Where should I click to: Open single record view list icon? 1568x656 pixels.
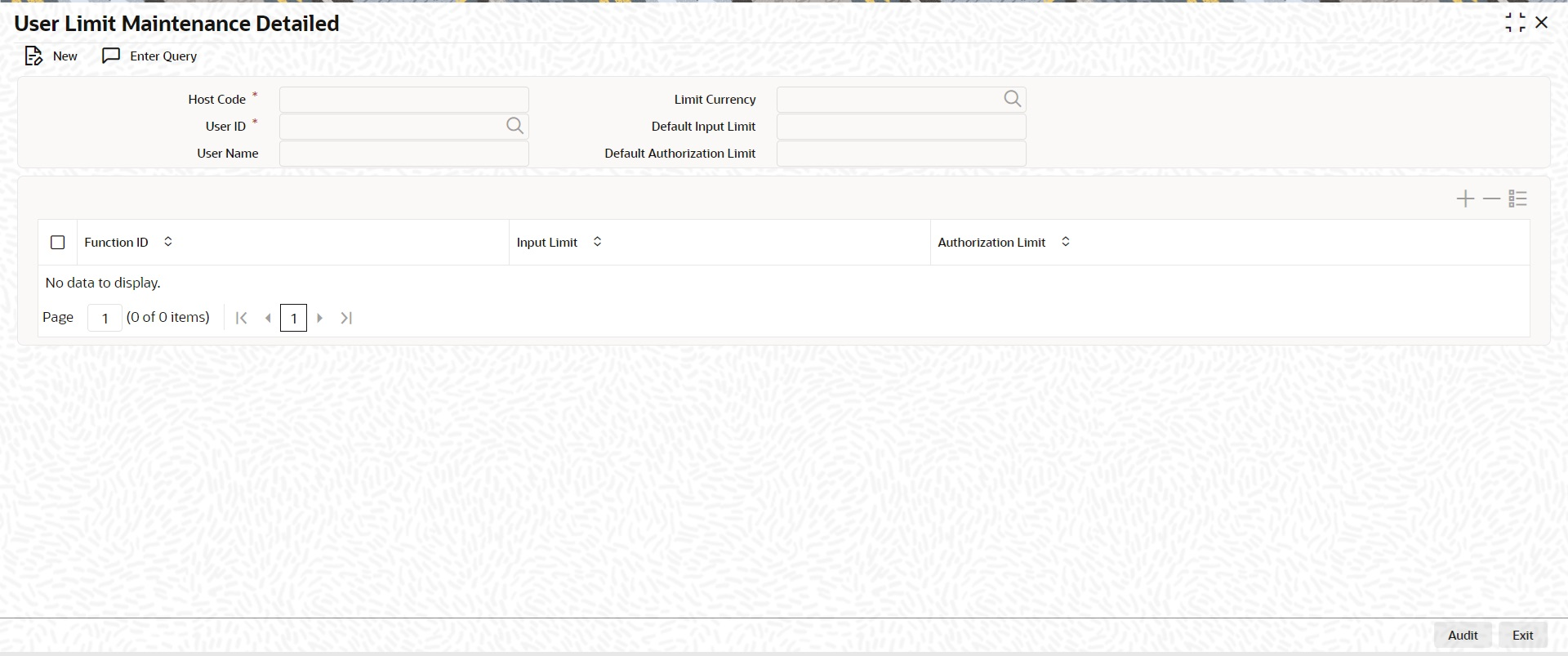pos(1517,199)
